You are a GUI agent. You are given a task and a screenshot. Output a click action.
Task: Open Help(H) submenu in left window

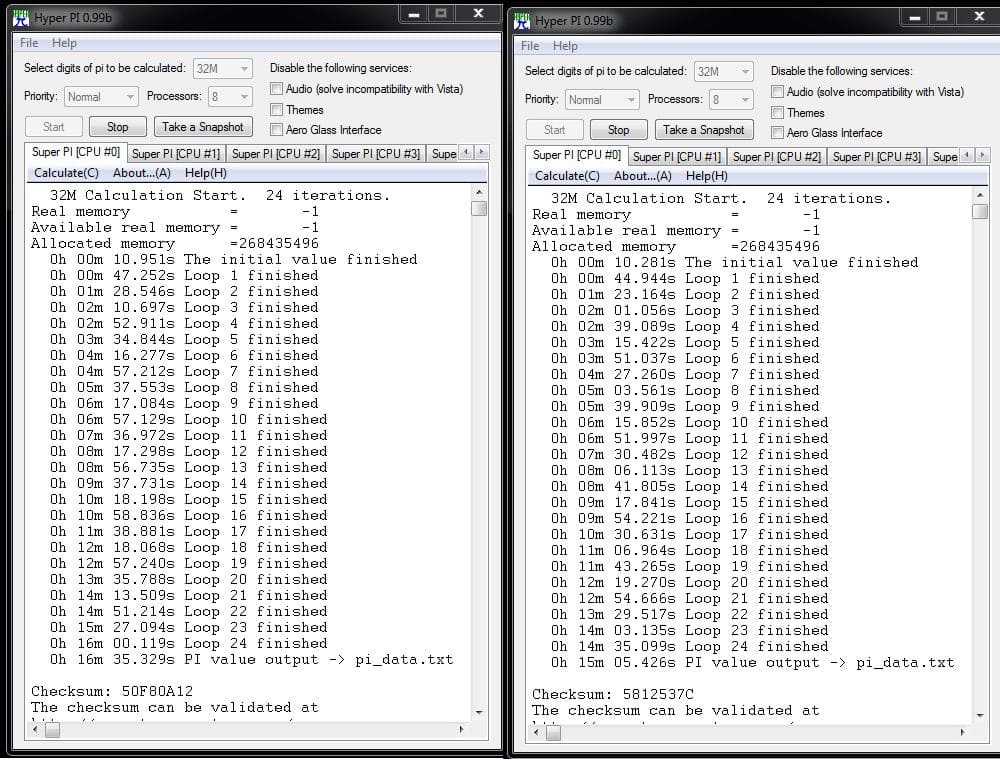click(x=205, y=173)
